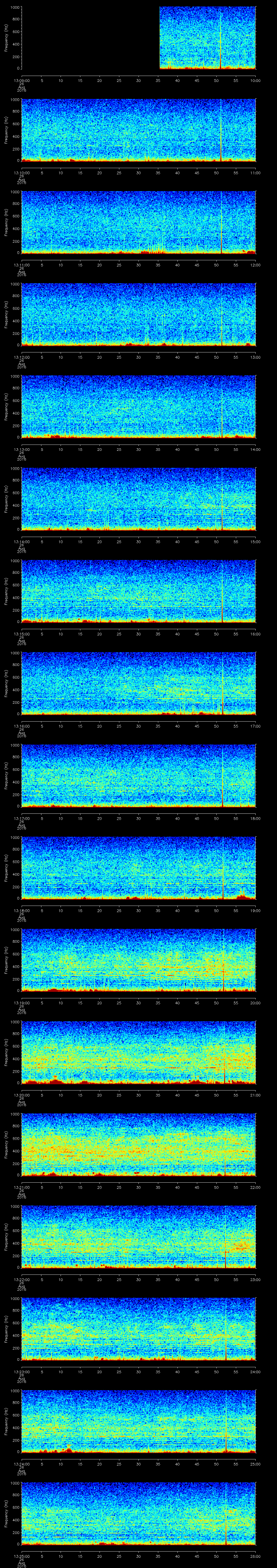This screenshot has width=277, height=1568.
Task: Pick the spectrogram row starting 13:15:00
Action: coord(139,591)
